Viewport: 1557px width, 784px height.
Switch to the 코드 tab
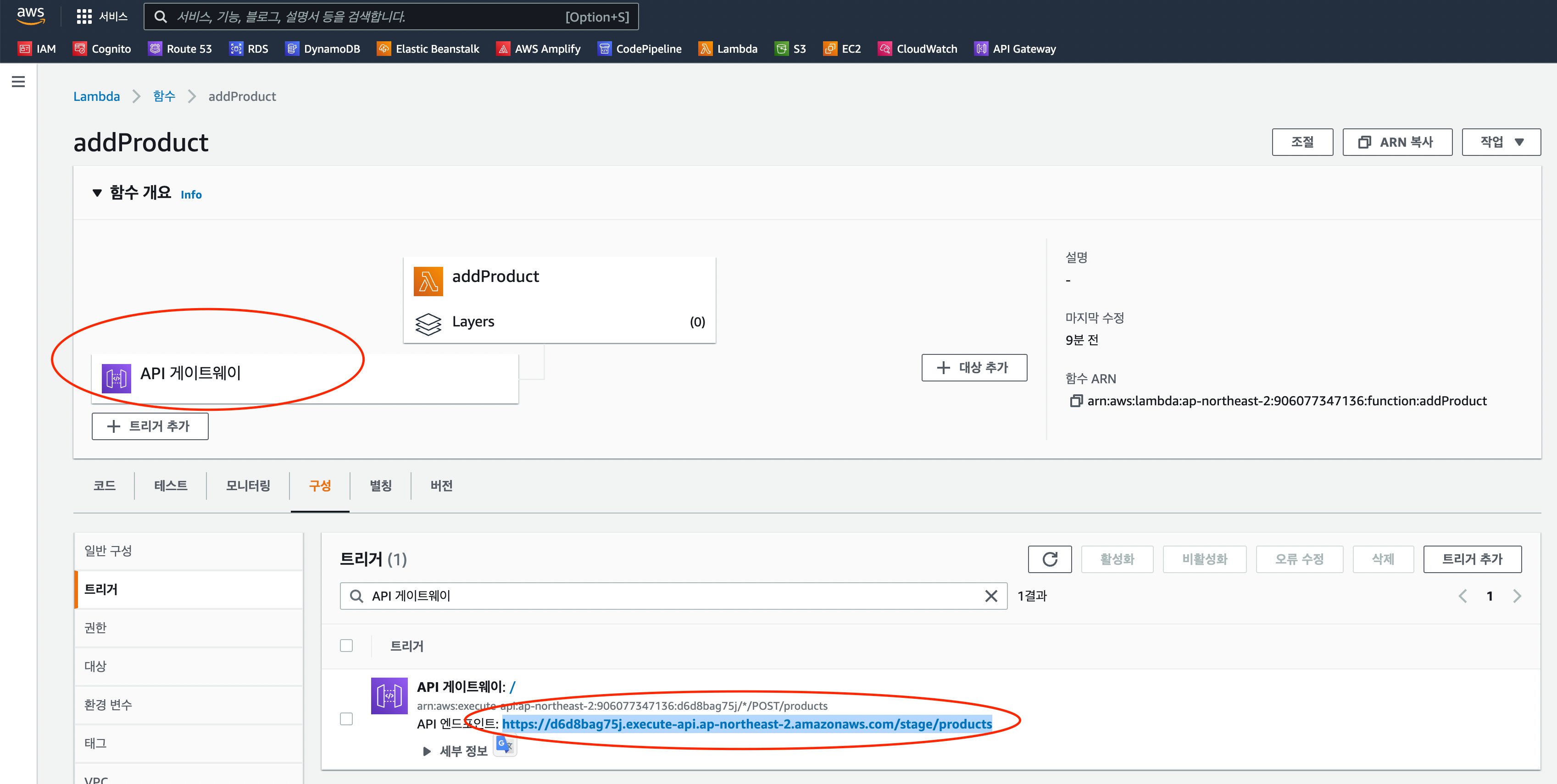click(104, 486)
